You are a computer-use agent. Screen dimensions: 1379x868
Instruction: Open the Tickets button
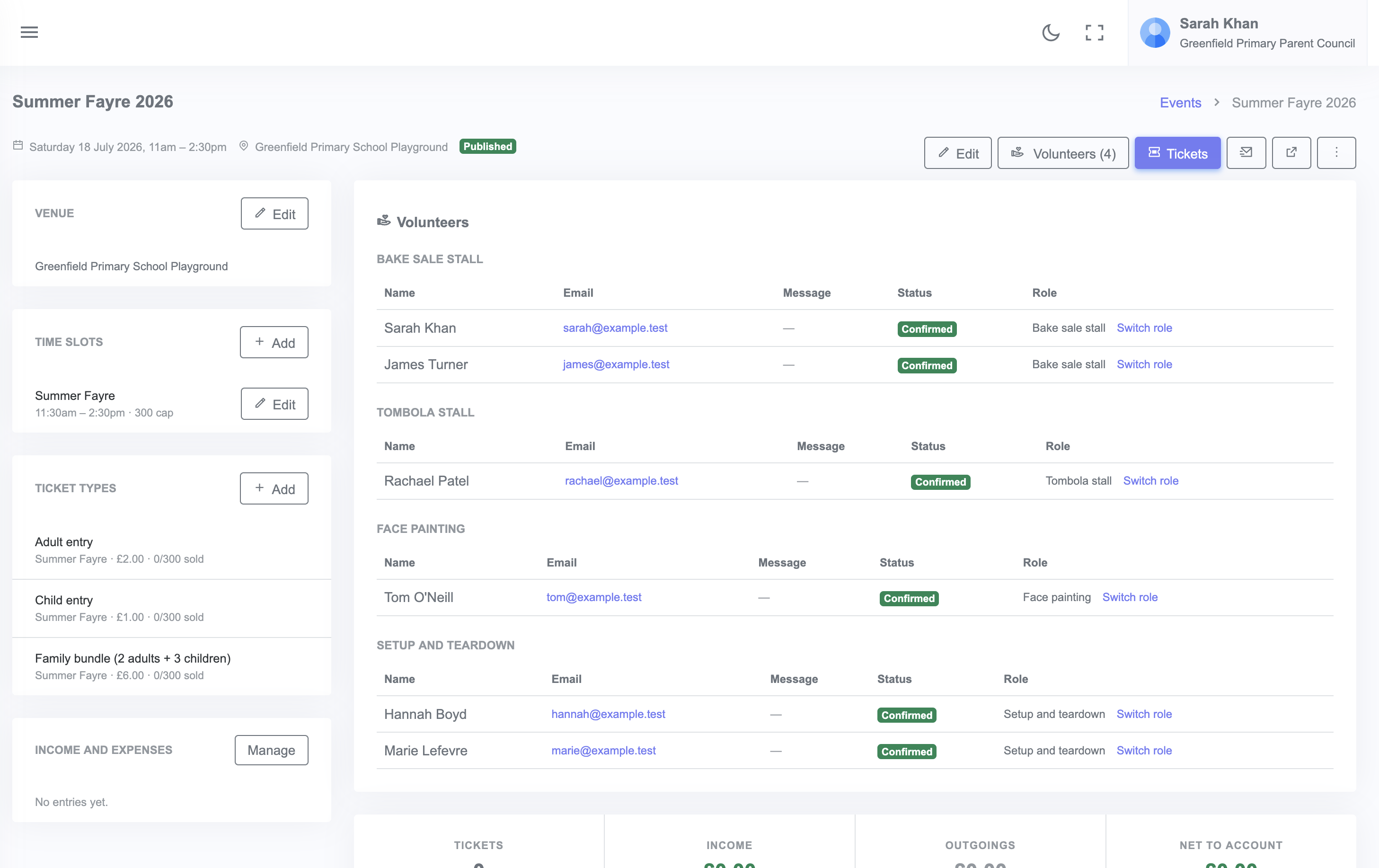click(1177, 153)
